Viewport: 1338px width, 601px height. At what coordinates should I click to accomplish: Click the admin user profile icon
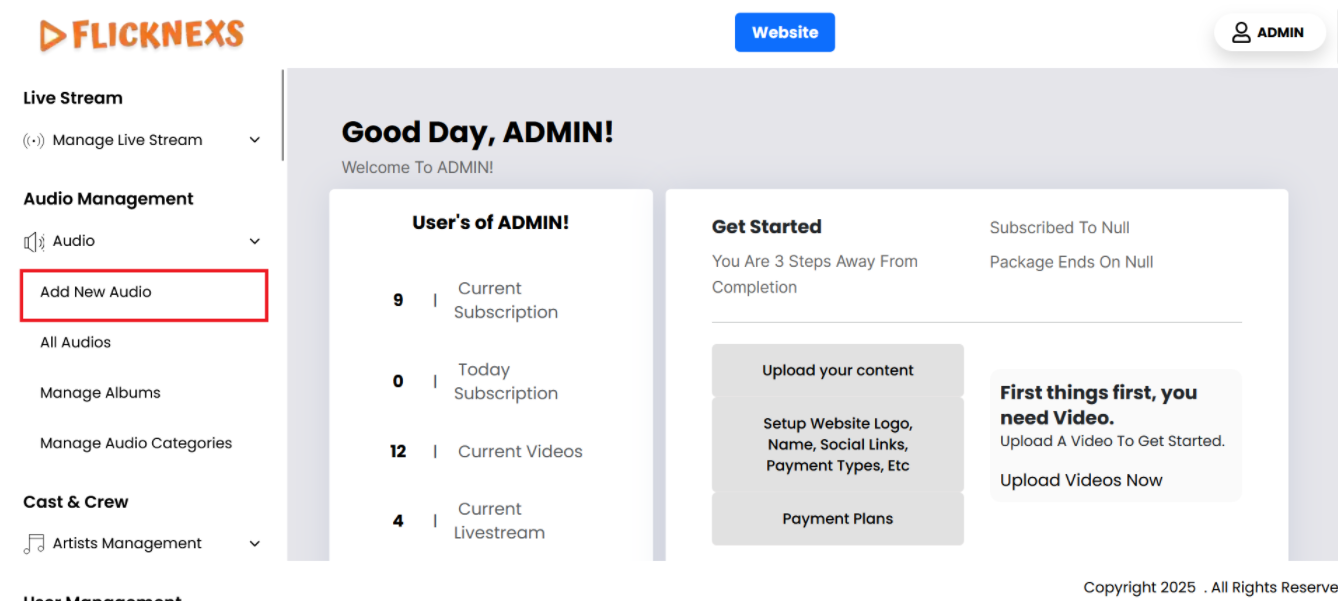[x=1241, y=33]
